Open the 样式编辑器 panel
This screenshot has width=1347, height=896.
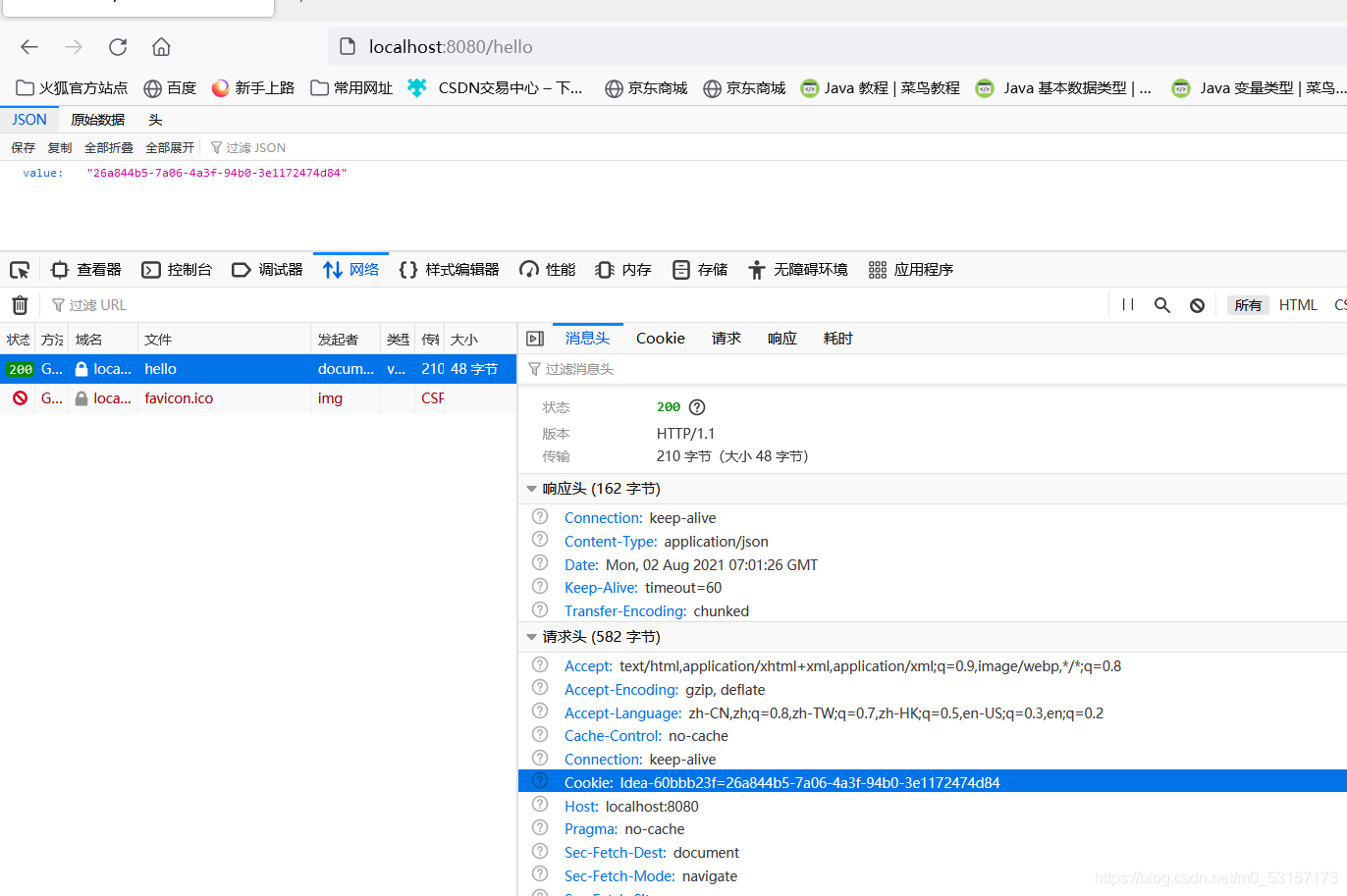click(449, 270)
